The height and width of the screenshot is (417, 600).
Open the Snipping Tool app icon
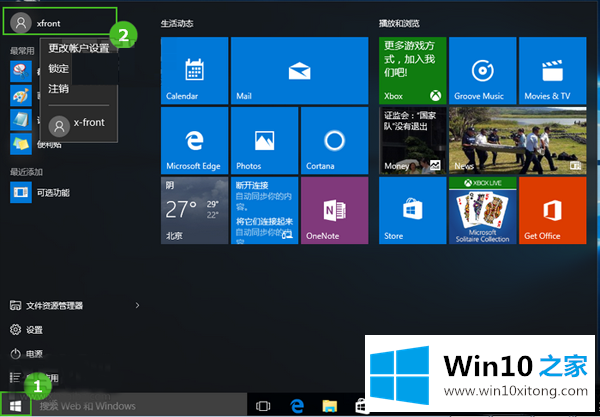[x=21, y=71]
